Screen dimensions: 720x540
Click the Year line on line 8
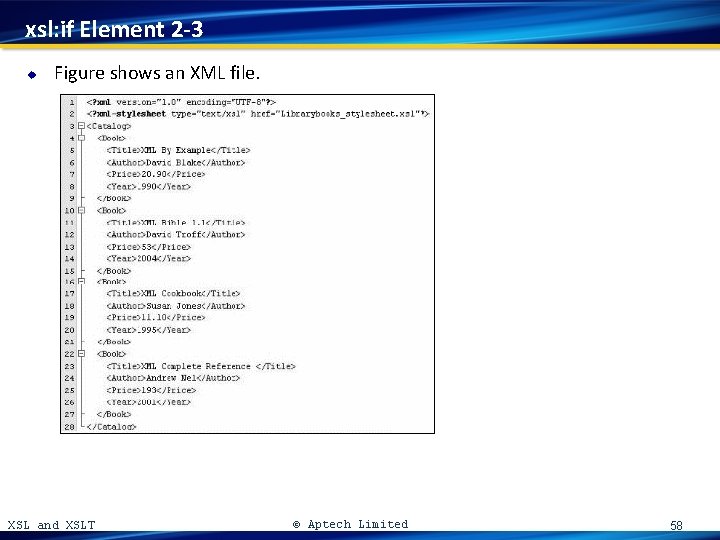pyautogui.click(x=148, y=186)
